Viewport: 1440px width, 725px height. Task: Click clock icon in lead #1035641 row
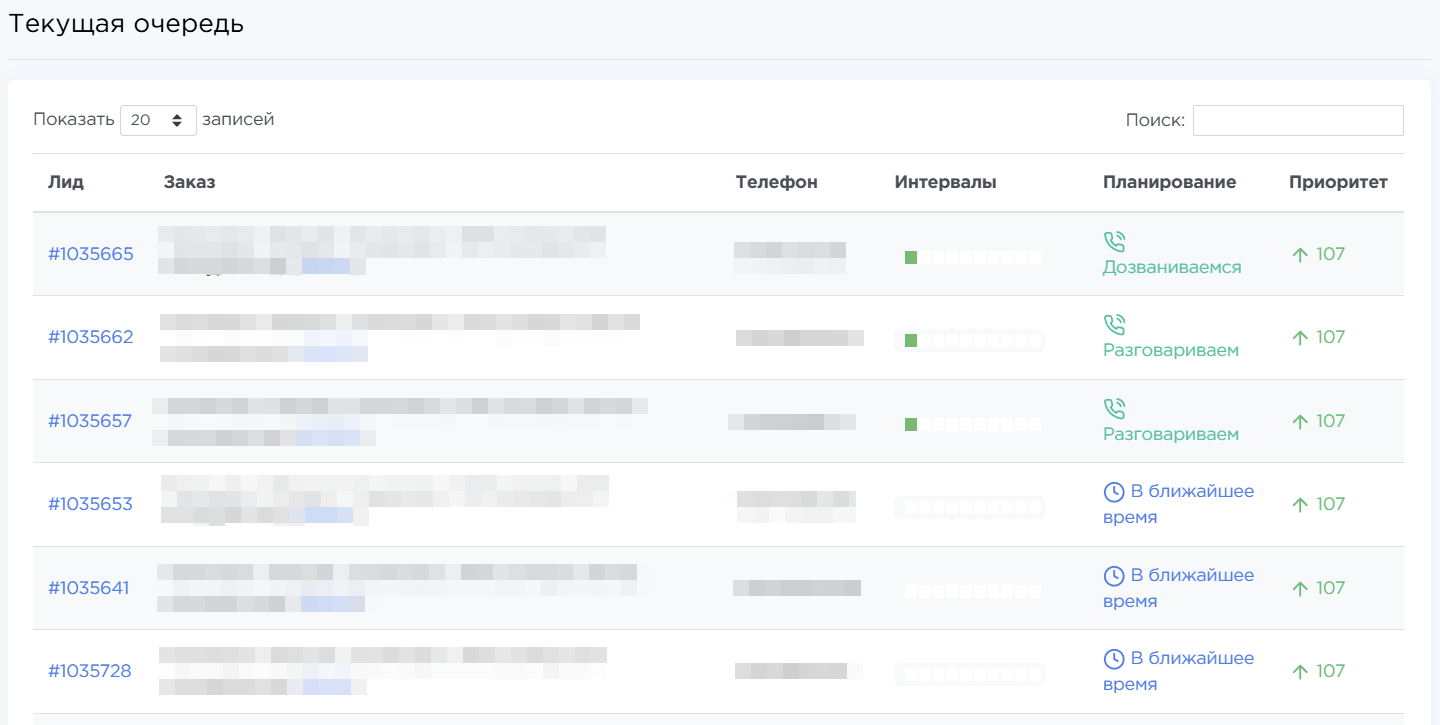click(1113, 576)
